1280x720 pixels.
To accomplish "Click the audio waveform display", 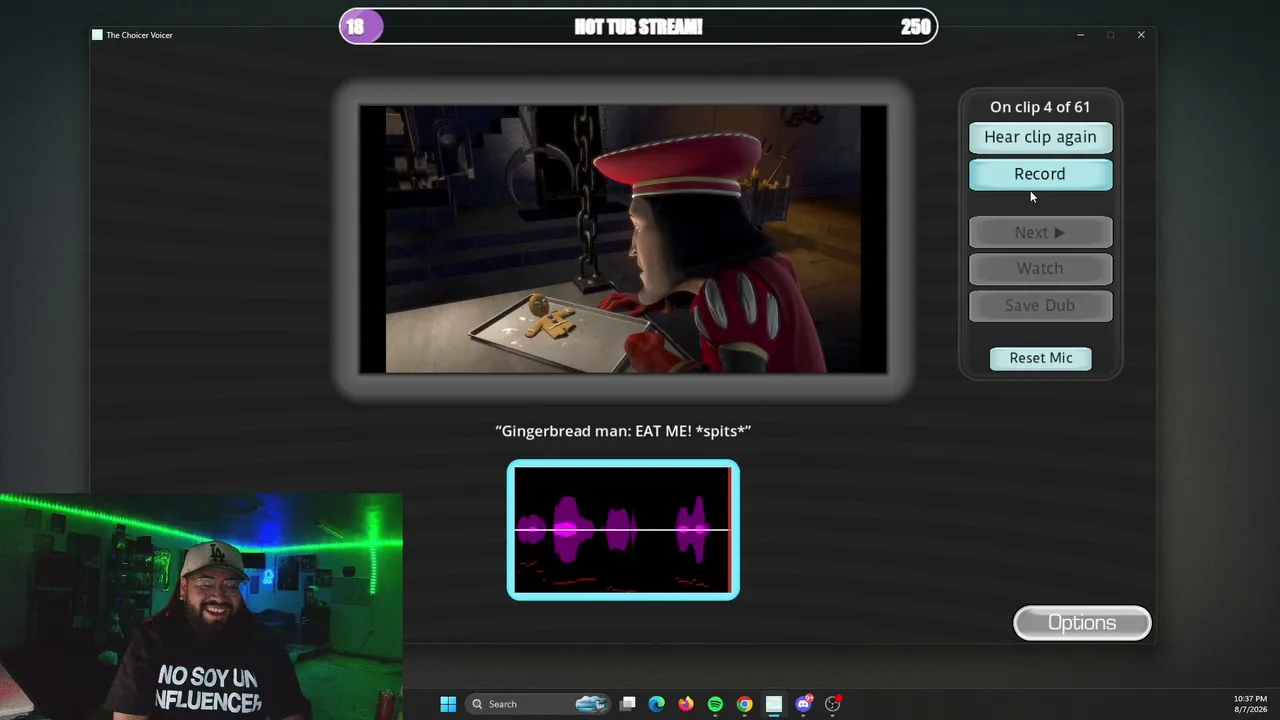I will click(623, 530).
